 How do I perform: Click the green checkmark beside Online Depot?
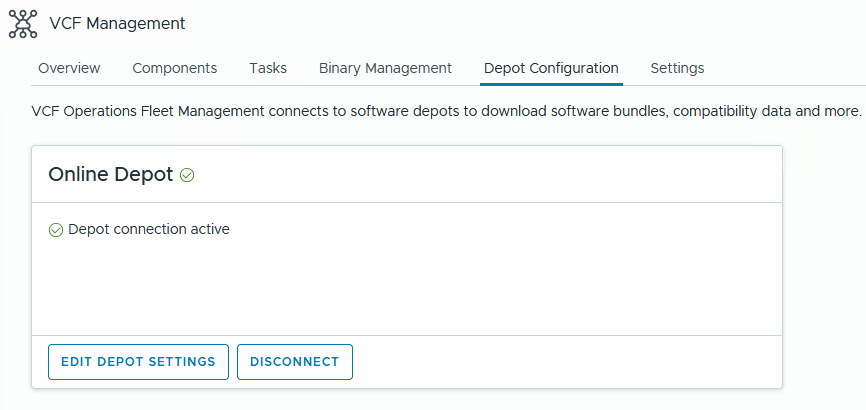point(187,175)
